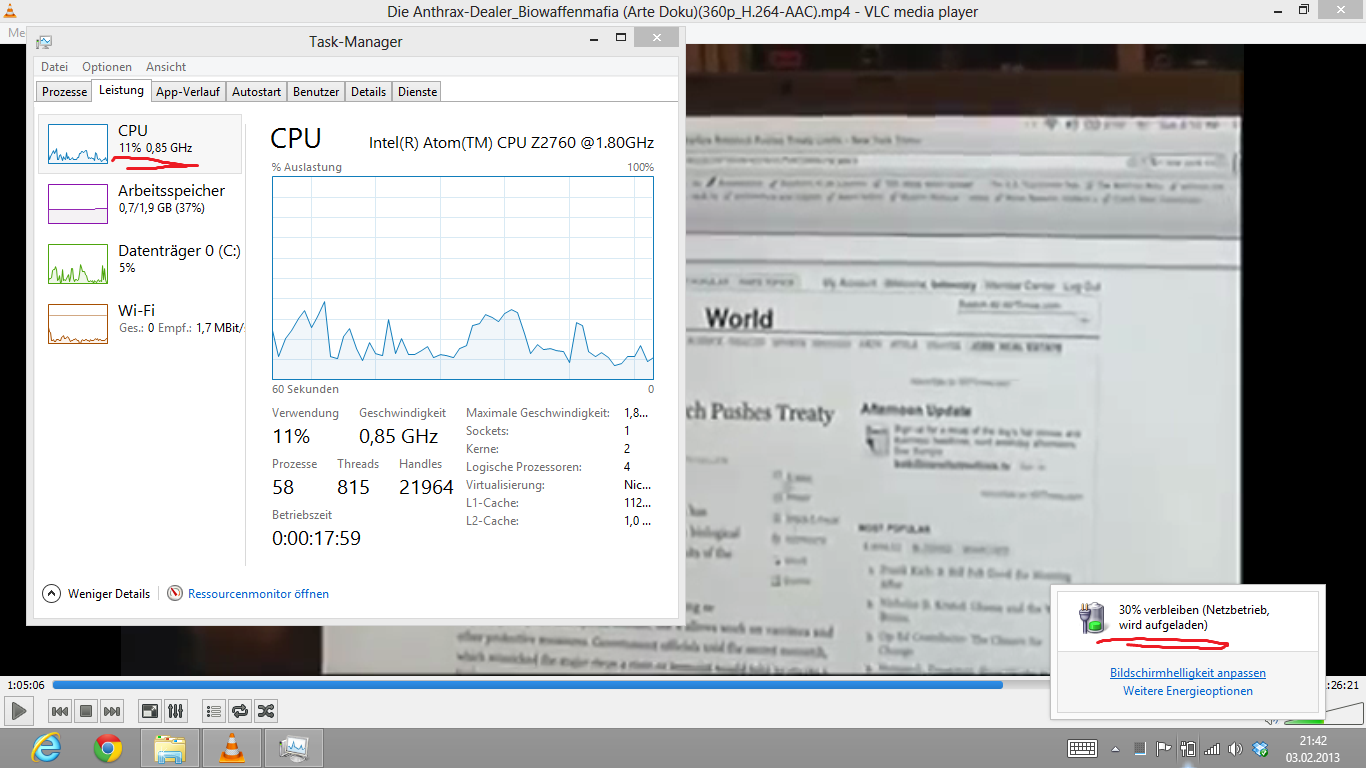Click the battery icon in the power popup
This screenshot has width=1366, height=768.
(x=1092, y=617)
